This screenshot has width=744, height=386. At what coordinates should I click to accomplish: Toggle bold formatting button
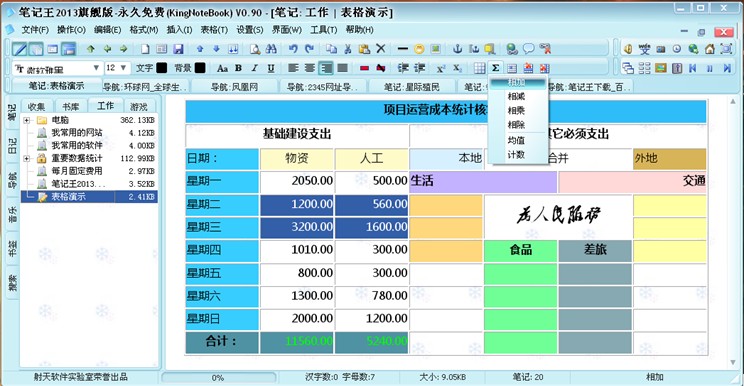[x=238, y=68]
